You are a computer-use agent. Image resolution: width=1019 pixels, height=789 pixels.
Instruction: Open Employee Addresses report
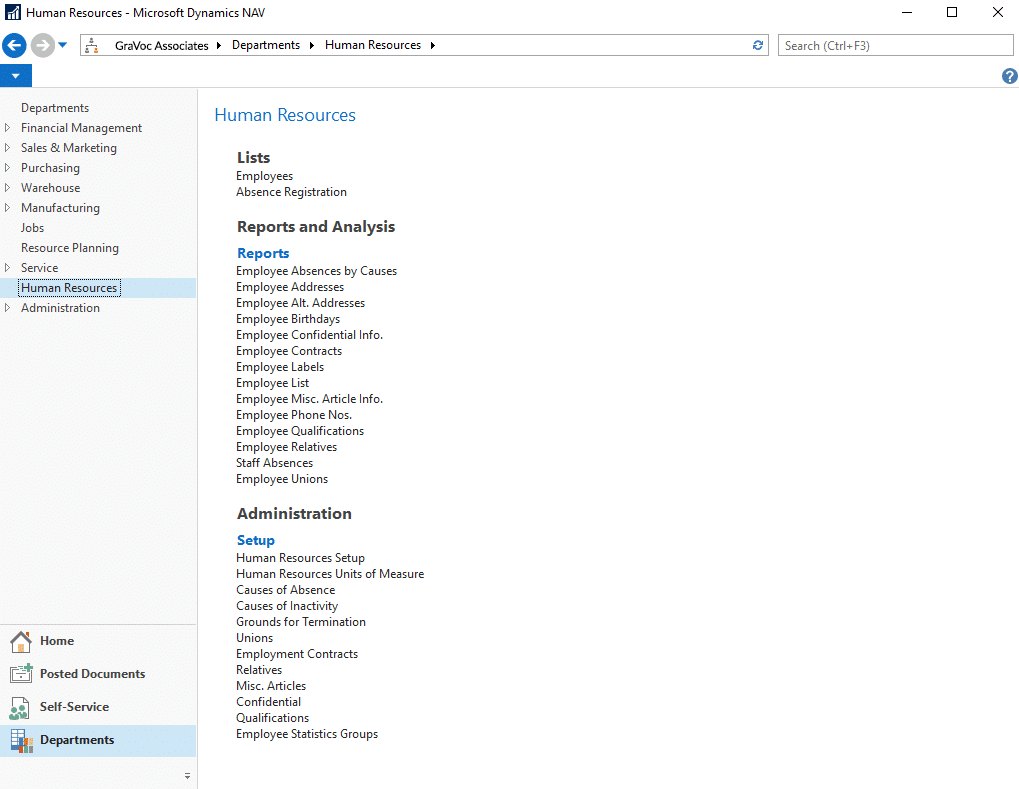point(290,287)
